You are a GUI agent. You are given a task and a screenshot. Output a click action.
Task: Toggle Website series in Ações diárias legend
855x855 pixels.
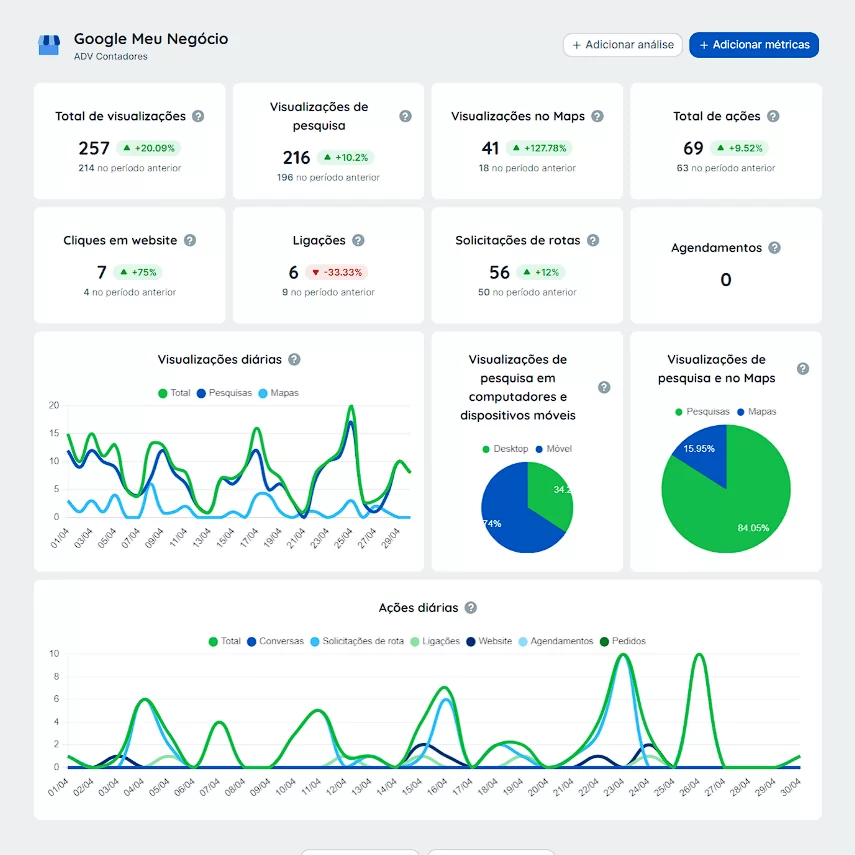tap(488, 641)
